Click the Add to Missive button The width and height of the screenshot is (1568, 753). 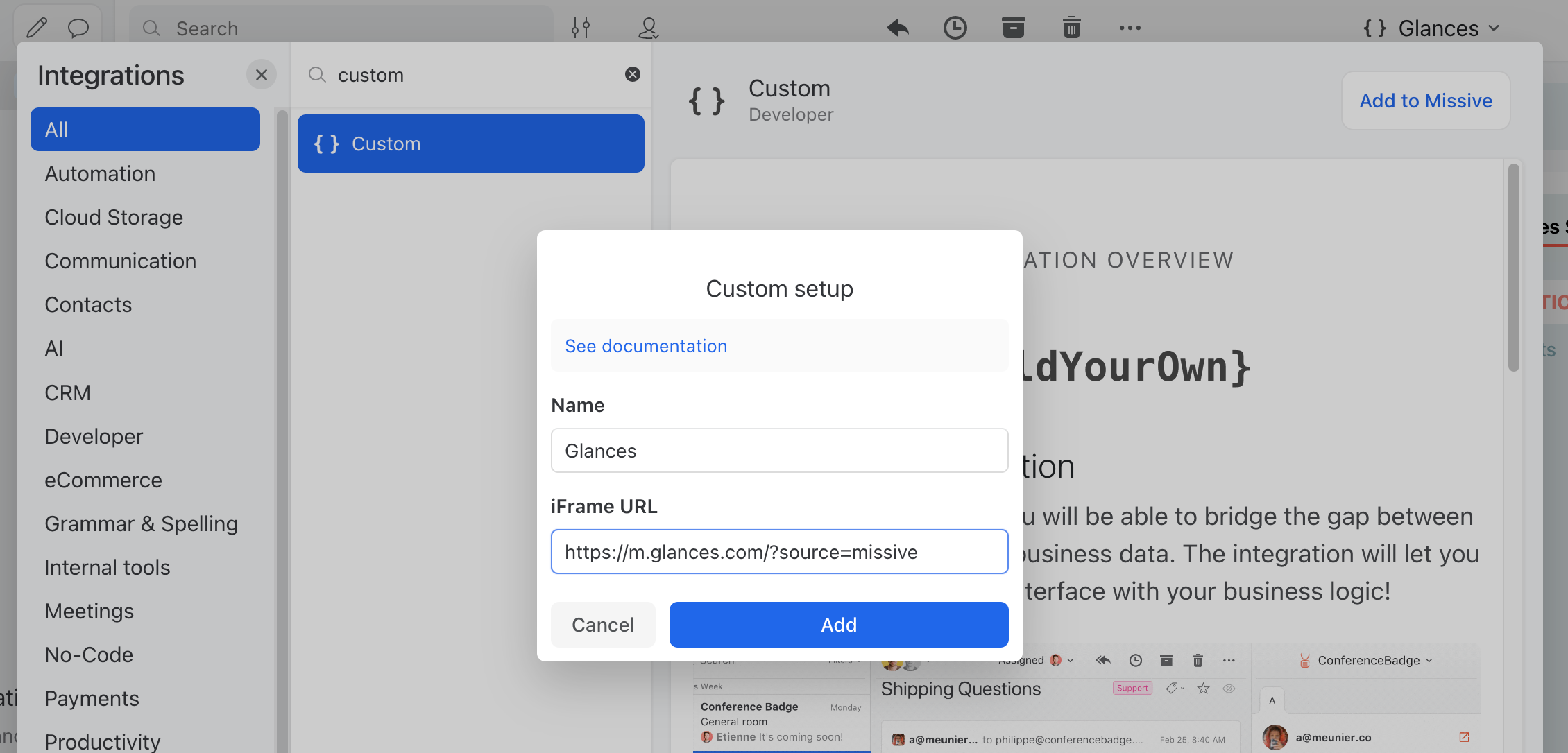1426,101
